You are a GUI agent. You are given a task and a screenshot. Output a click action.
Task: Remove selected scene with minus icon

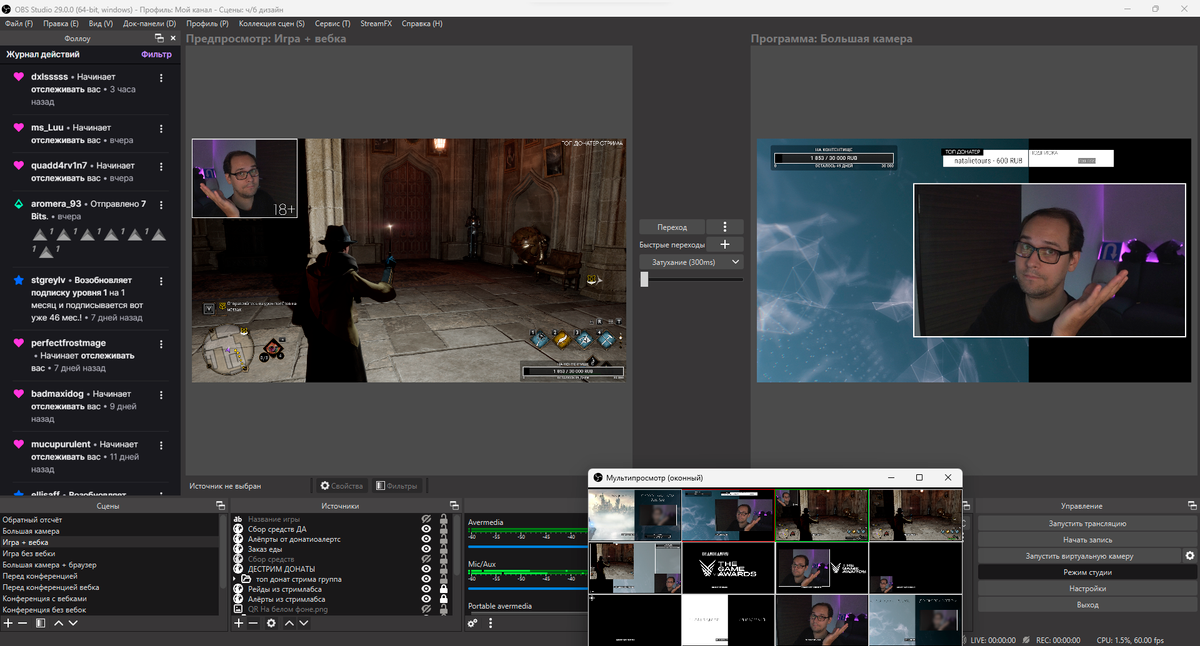click(x=22, y=623)
